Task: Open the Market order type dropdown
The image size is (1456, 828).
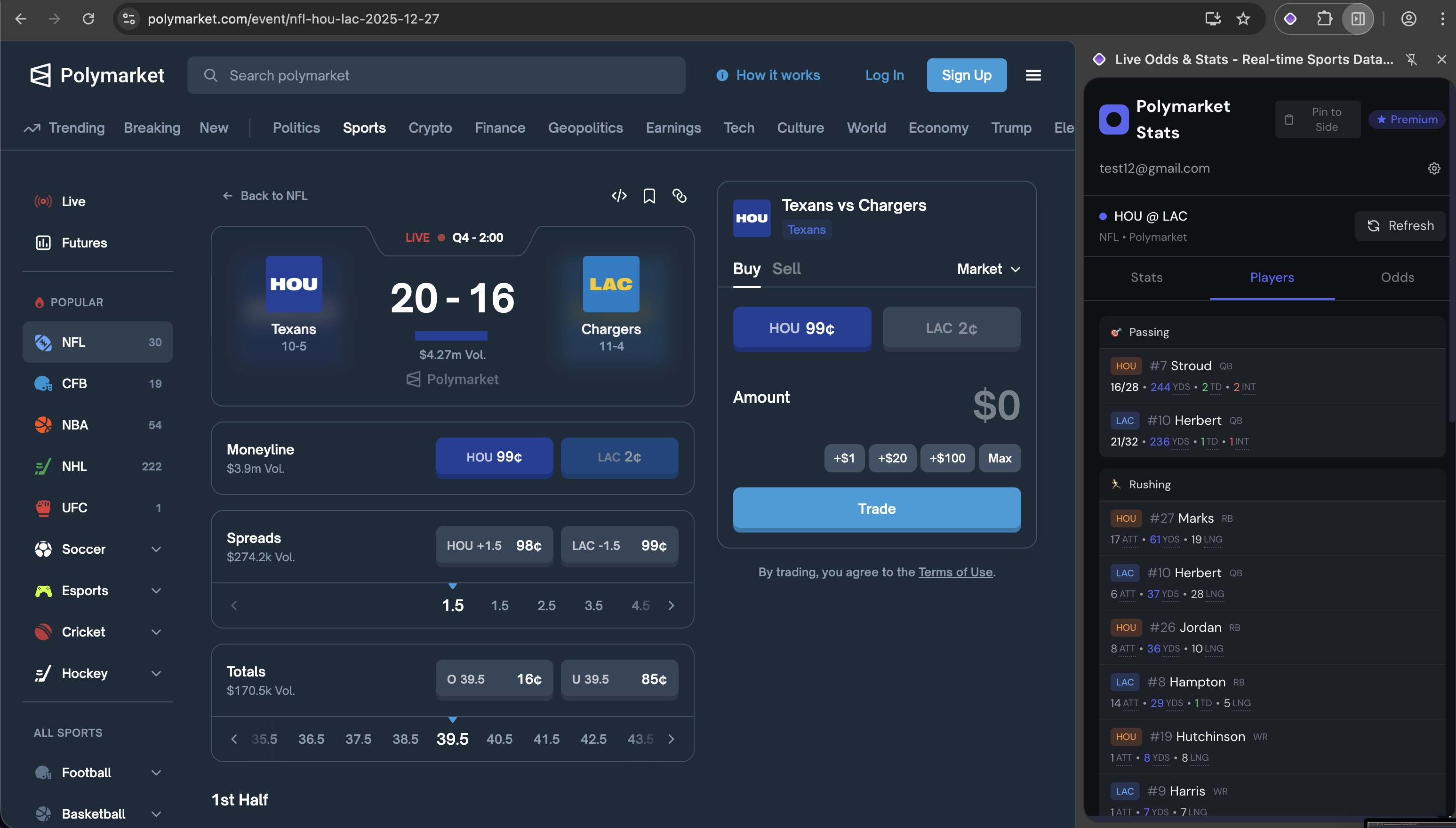Action: tap(988, 269)
